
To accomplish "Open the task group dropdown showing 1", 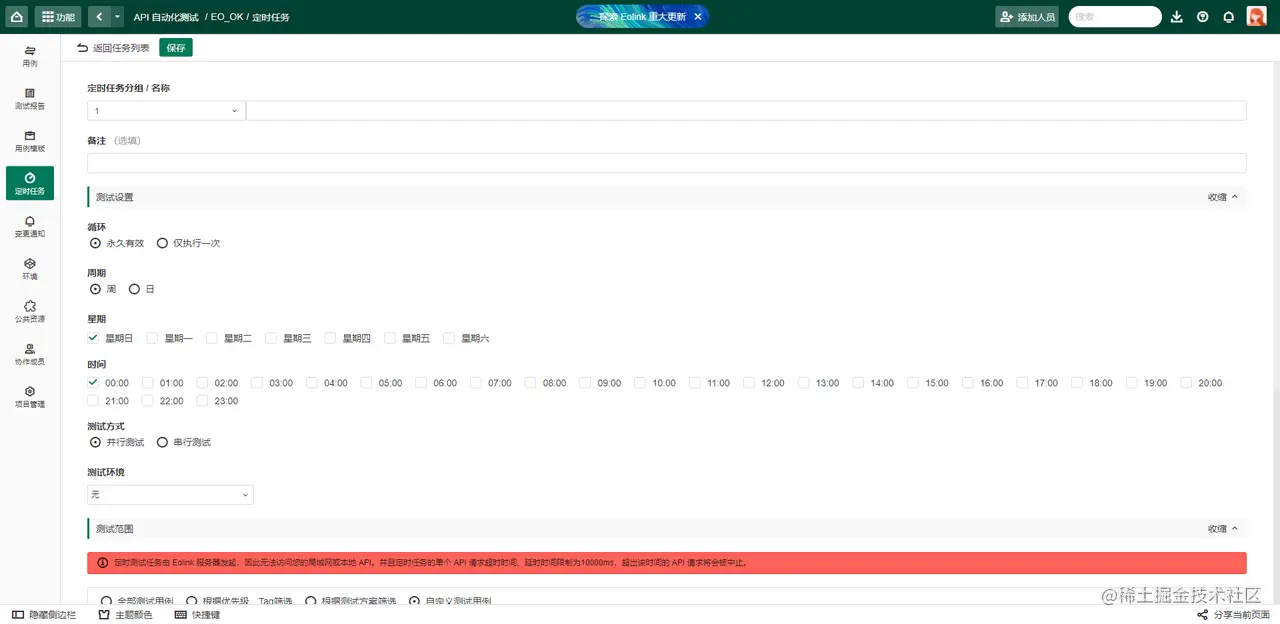I will click(x=166, y=111).
